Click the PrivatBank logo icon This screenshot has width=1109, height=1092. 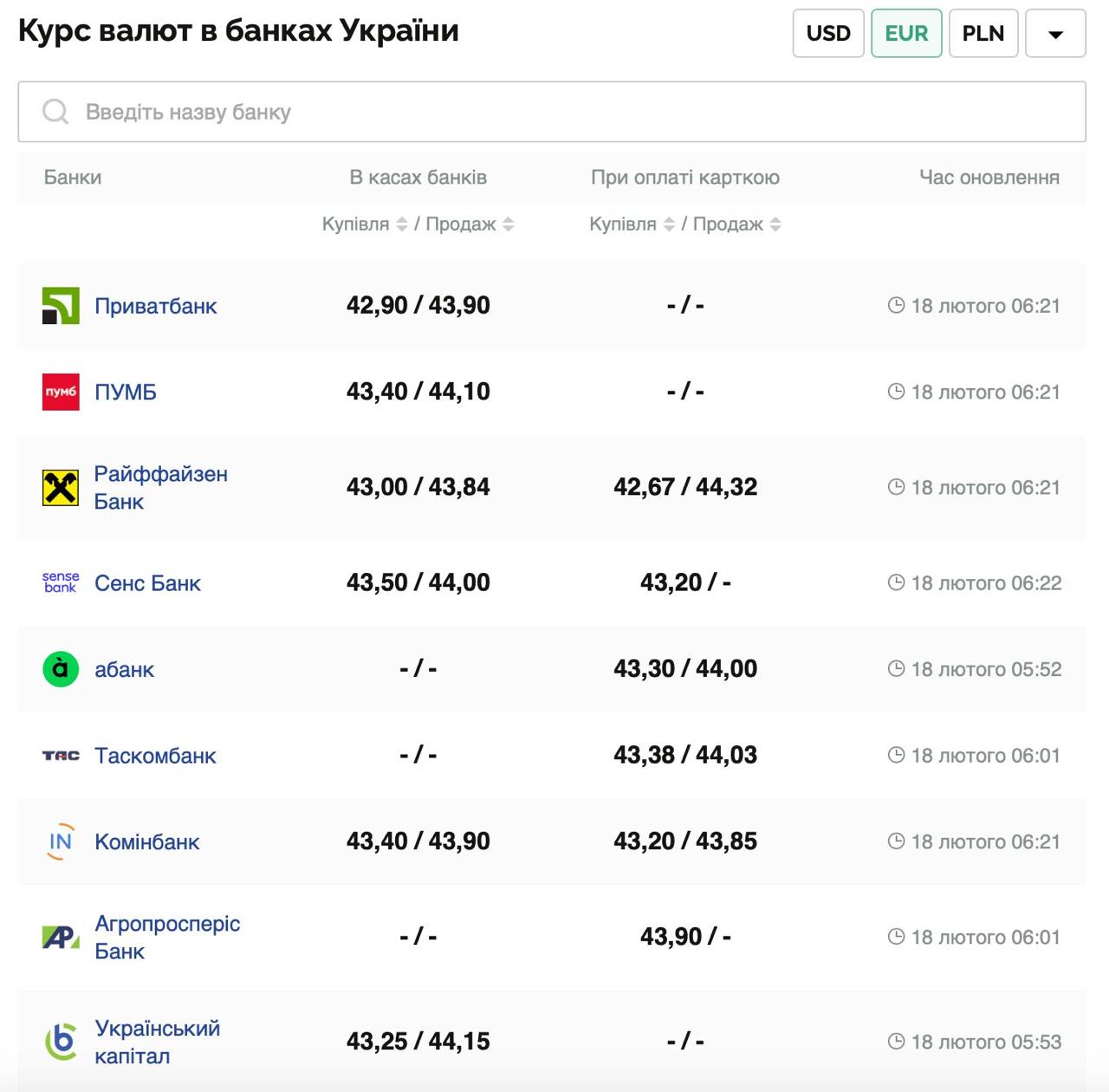(x=61, y=305)
